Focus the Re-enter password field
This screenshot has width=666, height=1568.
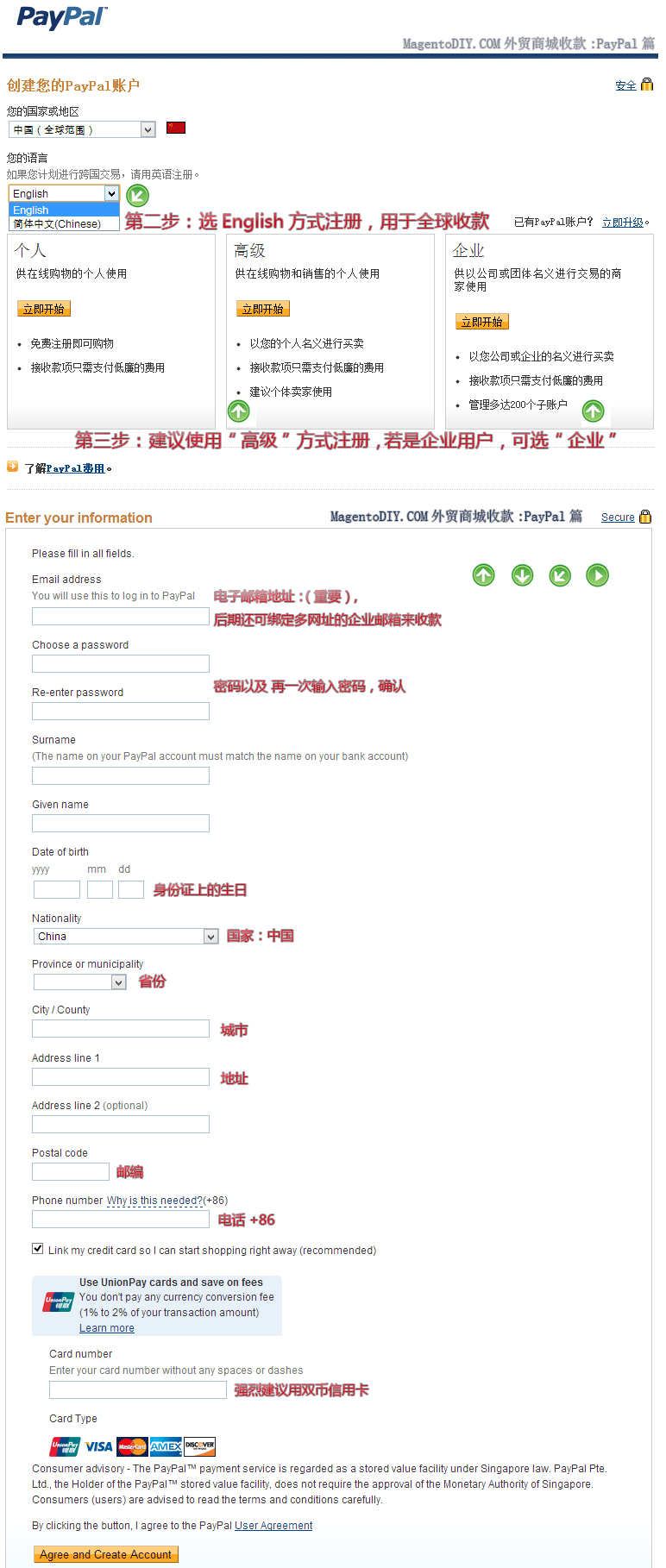[x=121, y=711]
